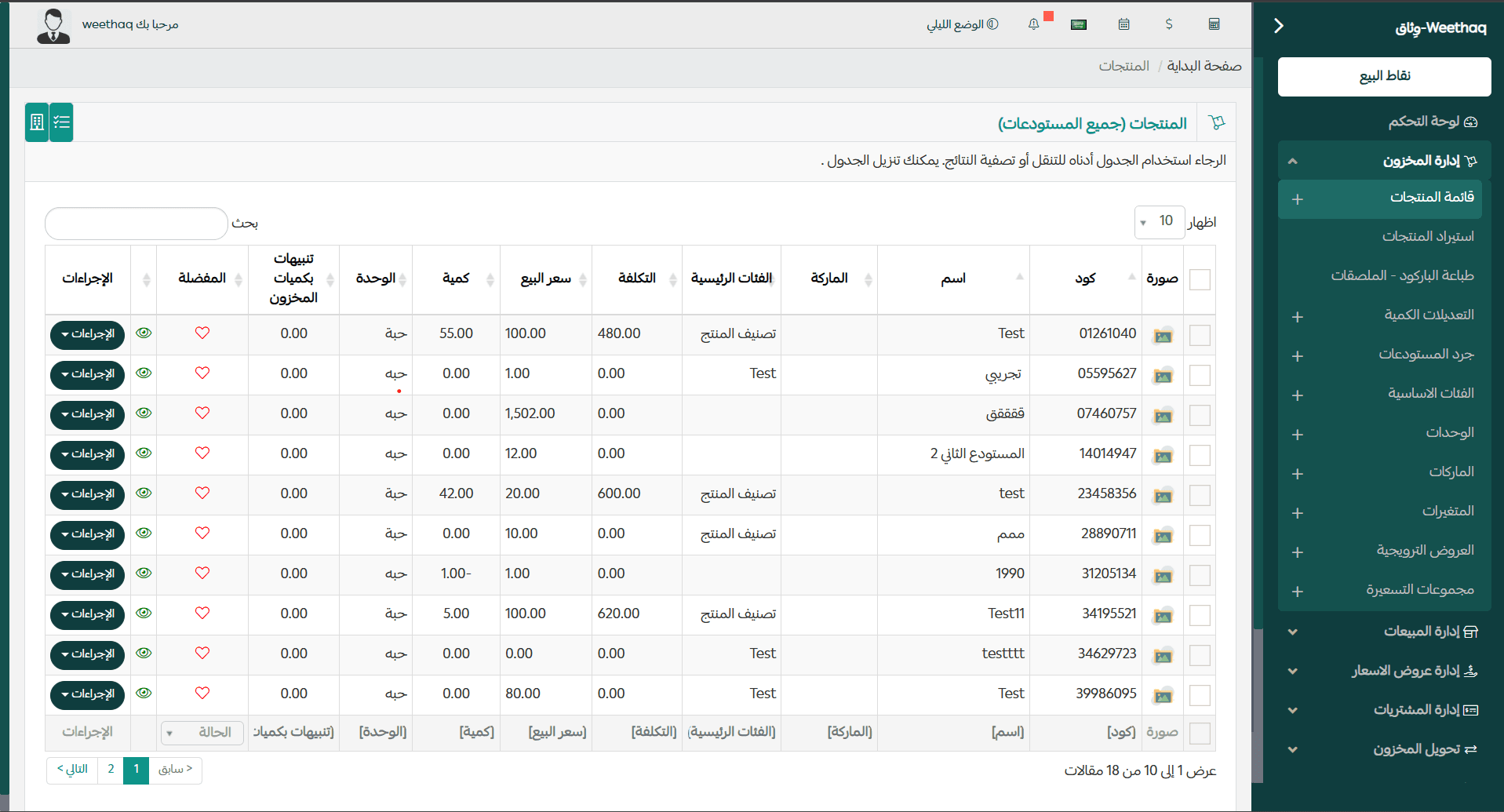Open the calculator icon in the top bar
The height and width of the screenshot is (812, 1504).
tap(1214, 24)
